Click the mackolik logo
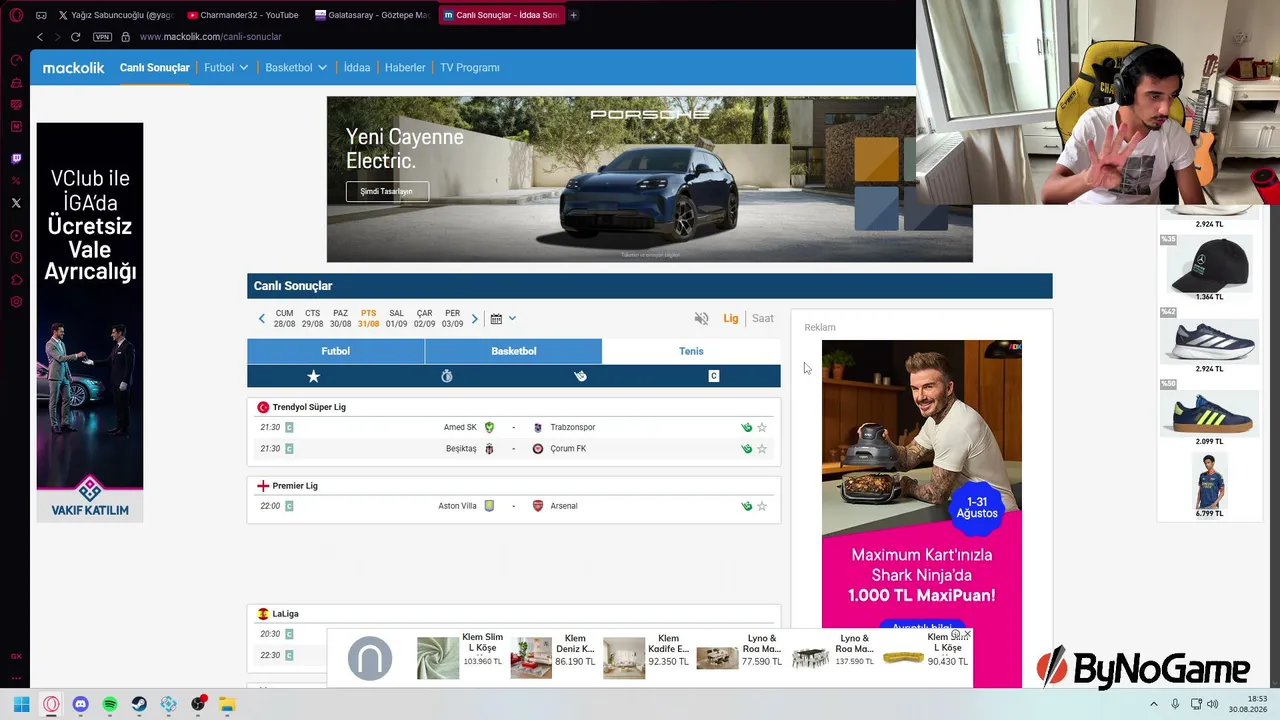 coord(73,68)
